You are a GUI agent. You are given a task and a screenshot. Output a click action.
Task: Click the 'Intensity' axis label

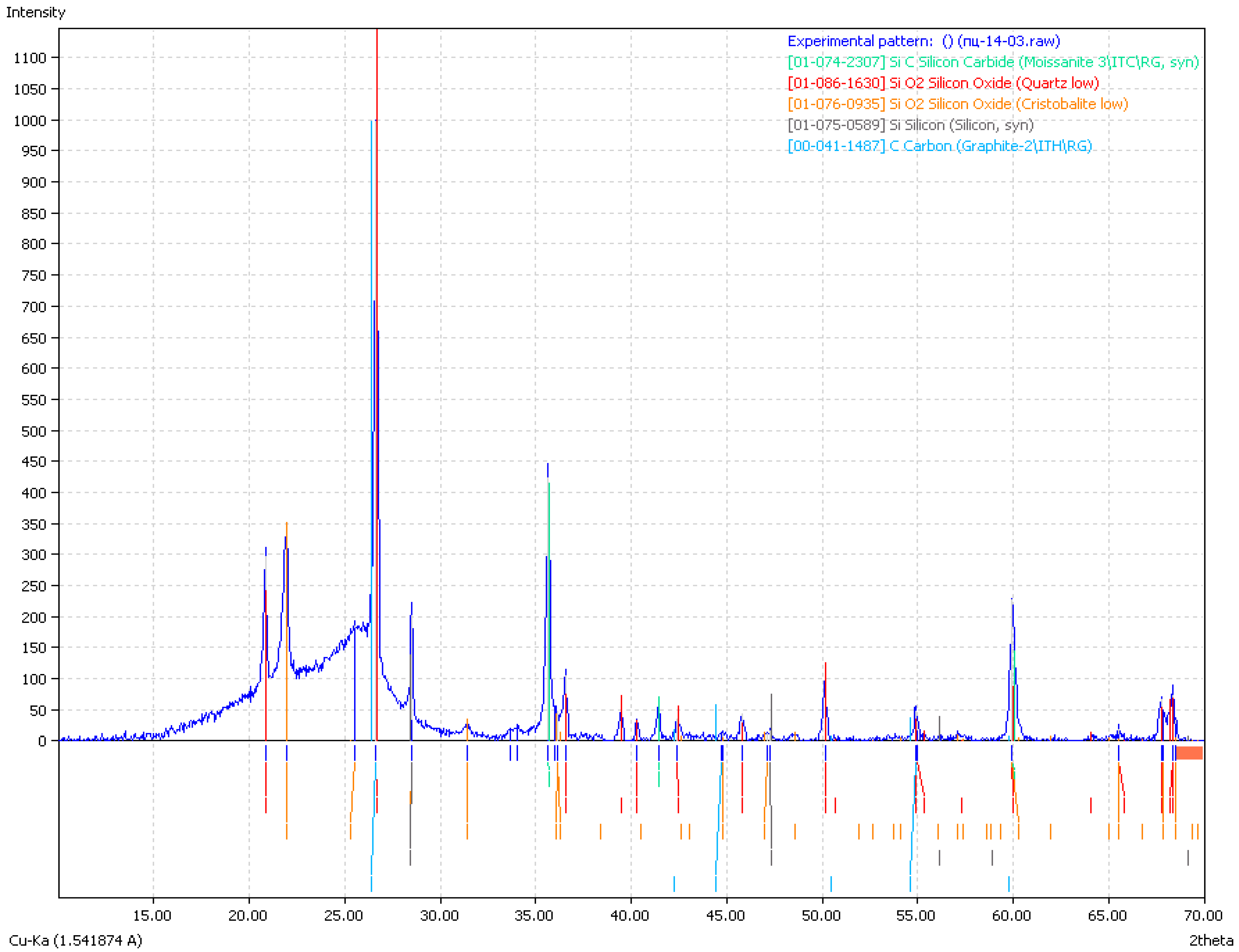click(36, 13)
